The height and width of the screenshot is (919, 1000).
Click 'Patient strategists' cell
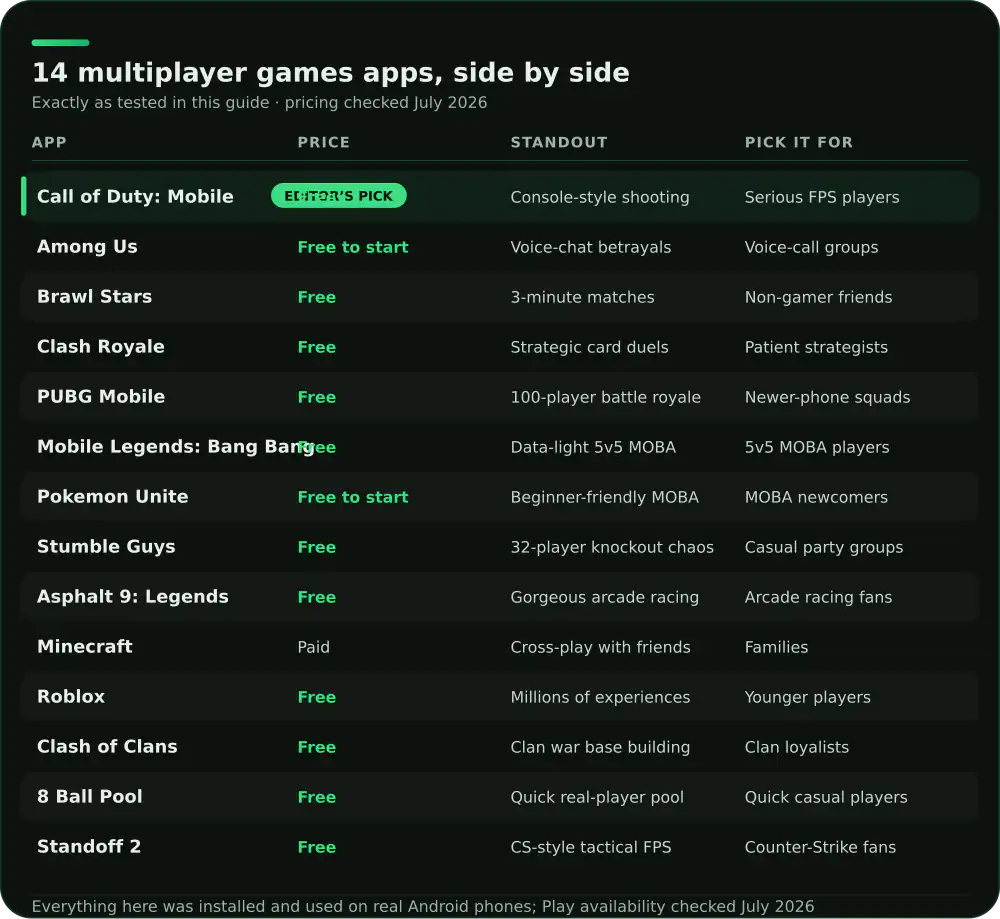pos(816,347)
